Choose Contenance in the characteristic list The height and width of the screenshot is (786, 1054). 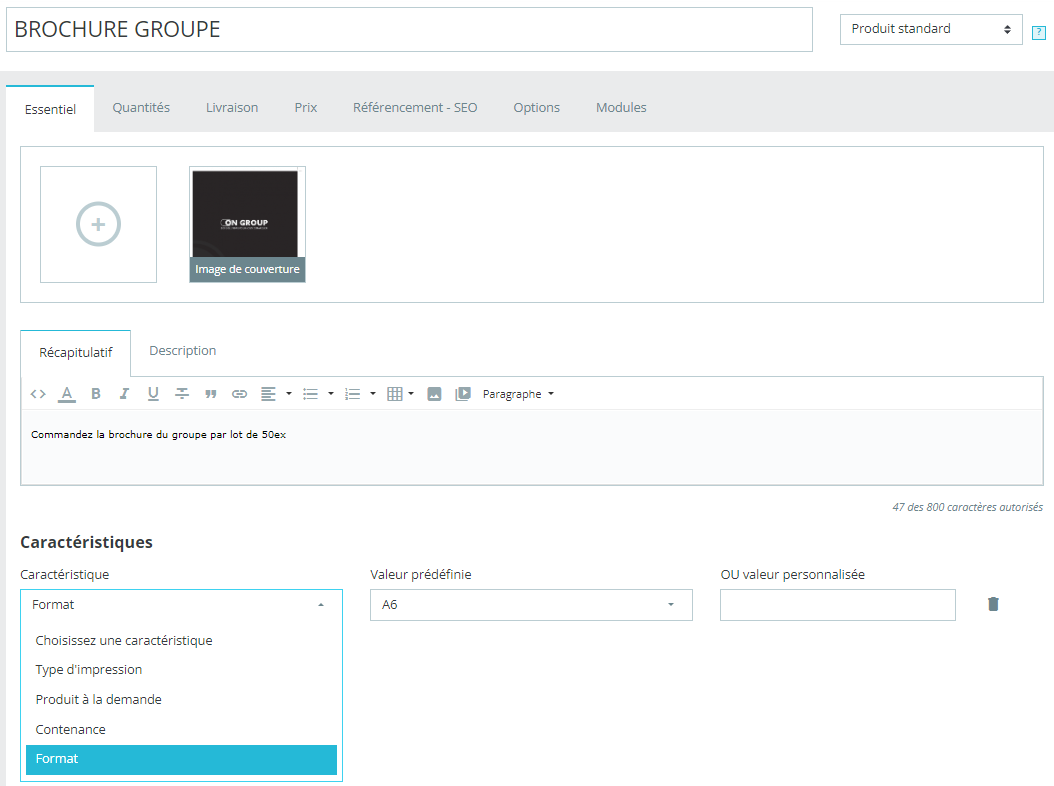point(71,730)
